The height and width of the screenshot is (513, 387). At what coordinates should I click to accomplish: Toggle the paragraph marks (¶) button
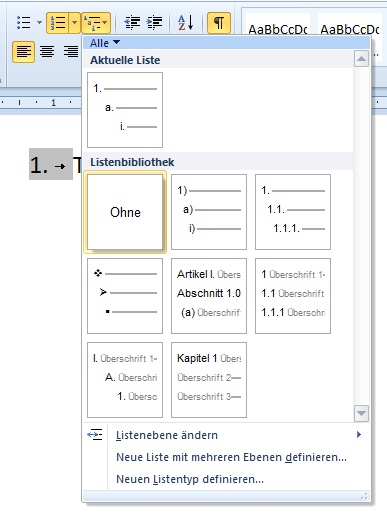point(219,23)
